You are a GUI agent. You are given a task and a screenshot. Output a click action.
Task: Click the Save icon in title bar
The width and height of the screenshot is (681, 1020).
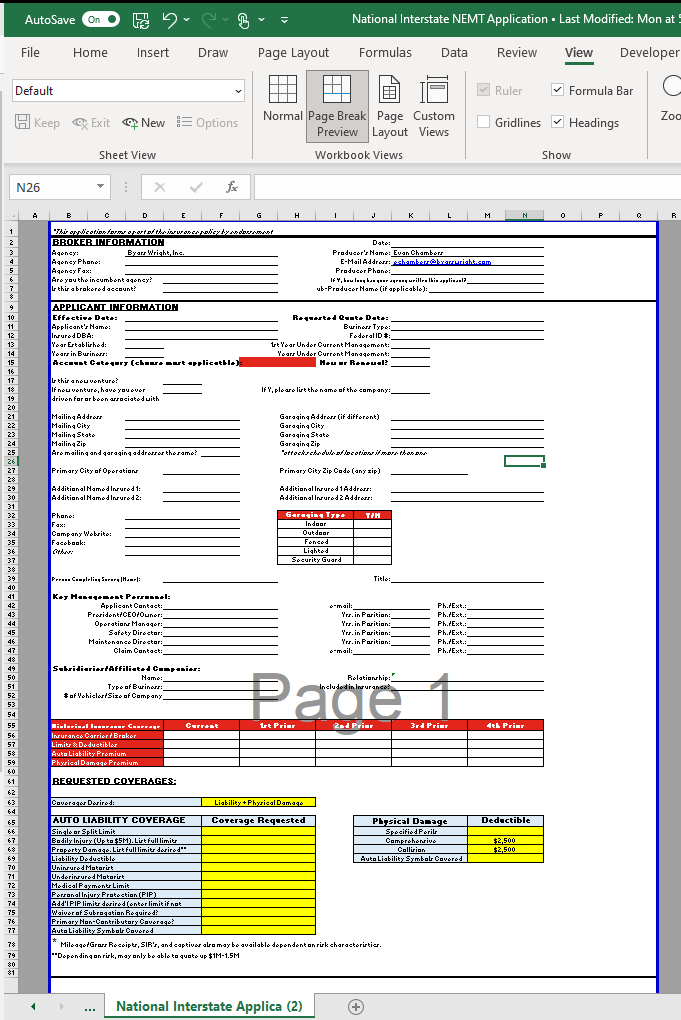(140, 20)
